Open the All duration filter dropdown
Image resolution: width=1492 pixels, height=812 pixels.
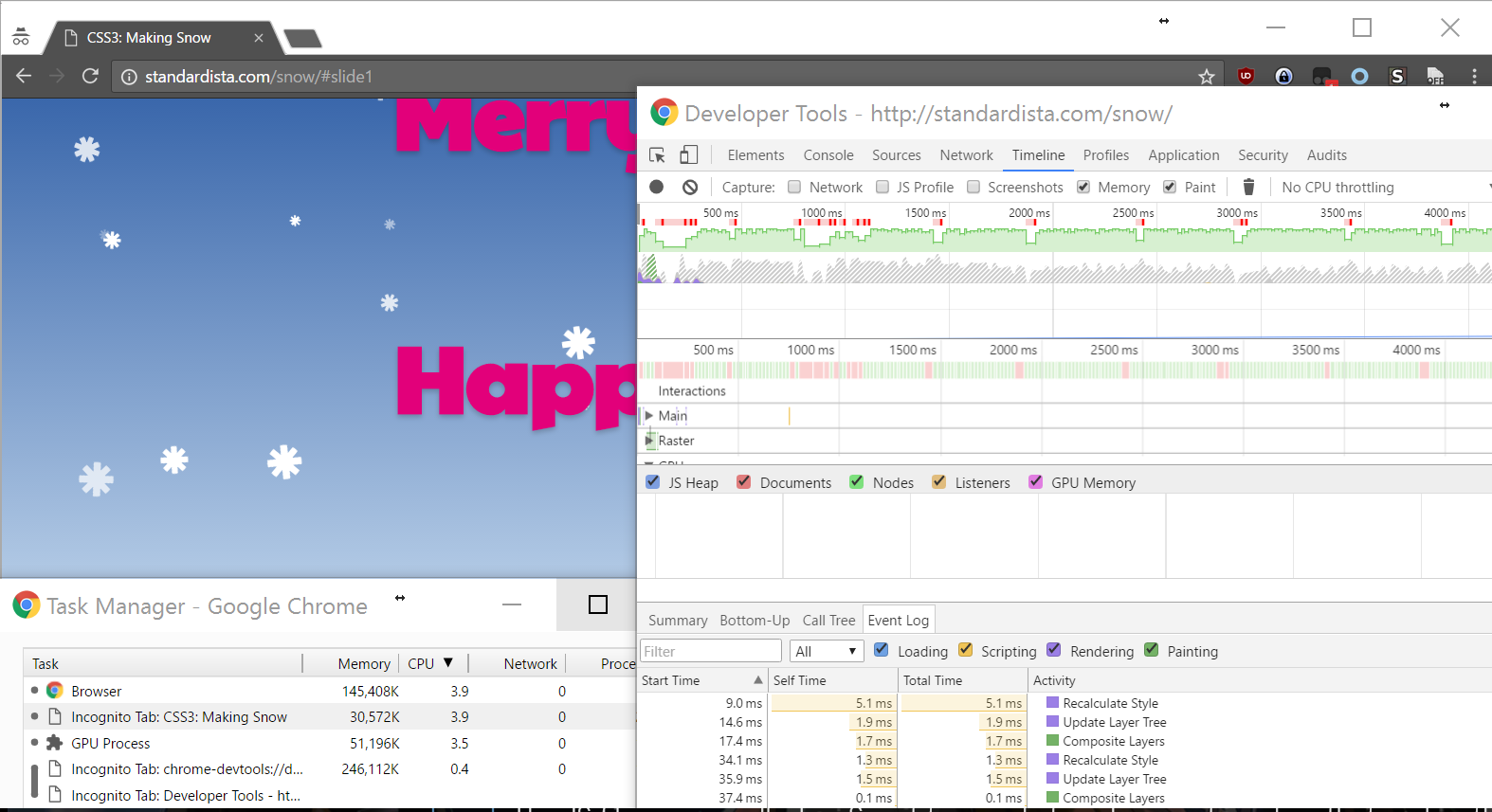(x=827, y=651)
